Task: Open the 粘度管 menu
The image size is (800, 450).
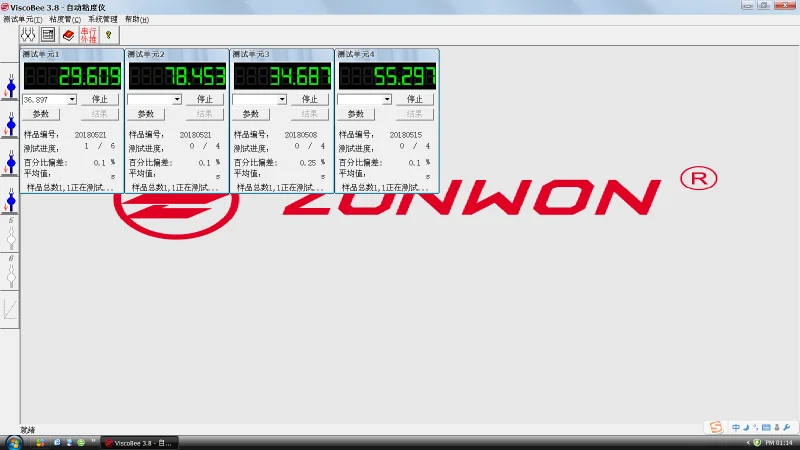Action: pyautogui.click(x=65, y=19)
